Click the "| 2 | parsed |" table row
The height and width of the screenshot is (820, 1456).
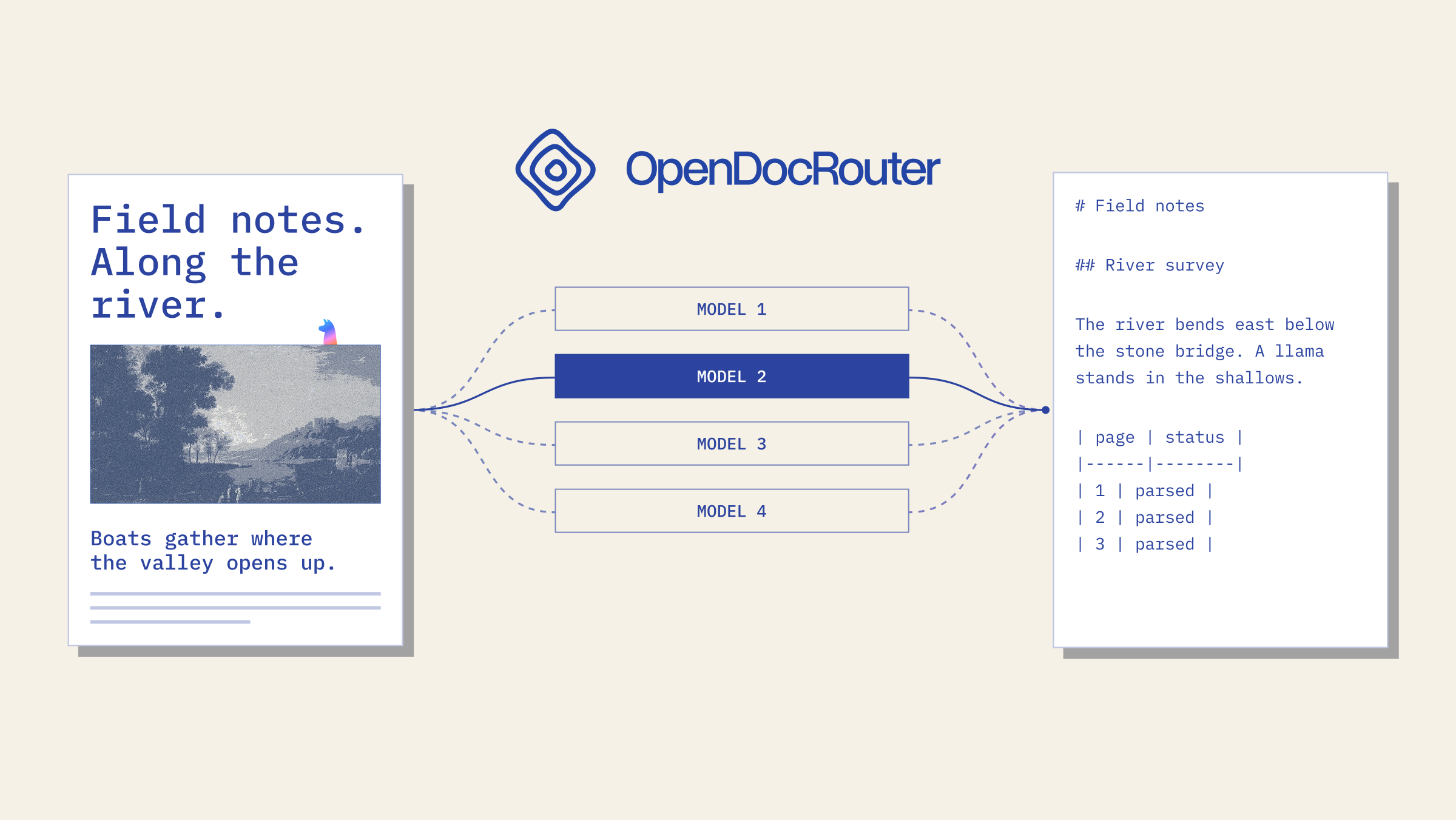coord(1144,517)
